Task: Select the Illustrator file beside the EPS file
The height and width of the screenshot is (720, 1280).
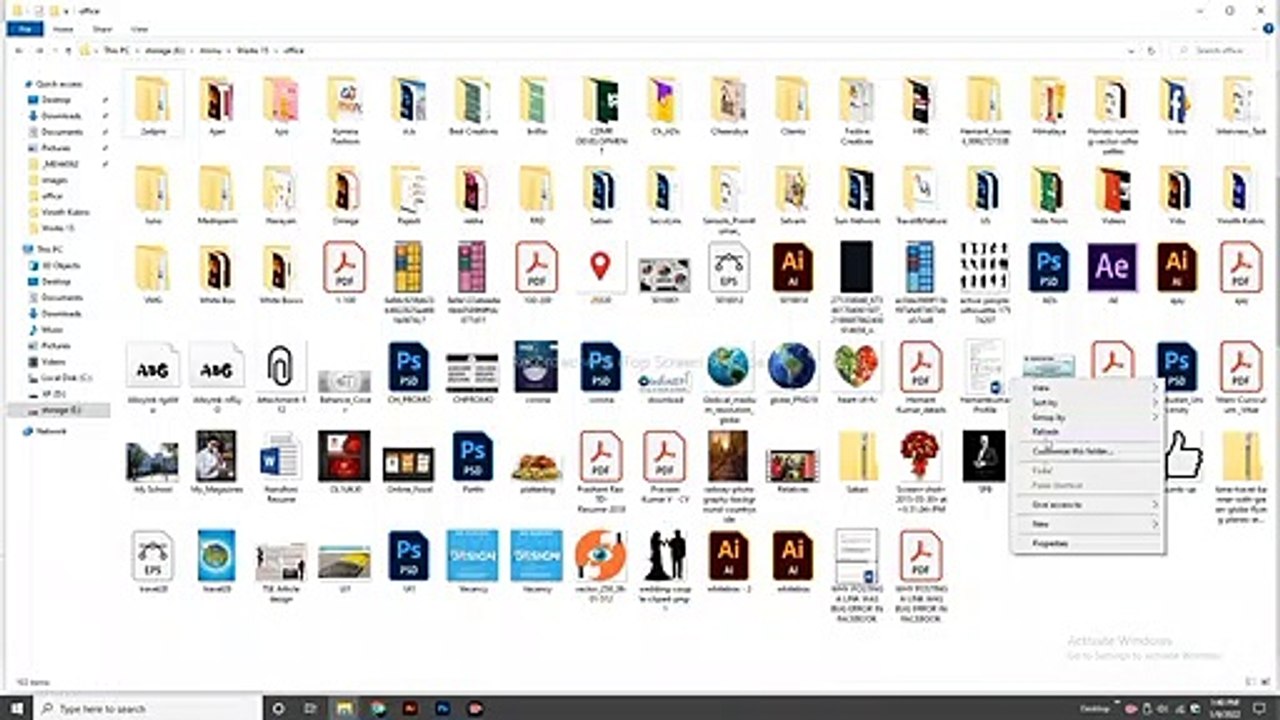Action: pyautogui.click(x=792, y=273)
